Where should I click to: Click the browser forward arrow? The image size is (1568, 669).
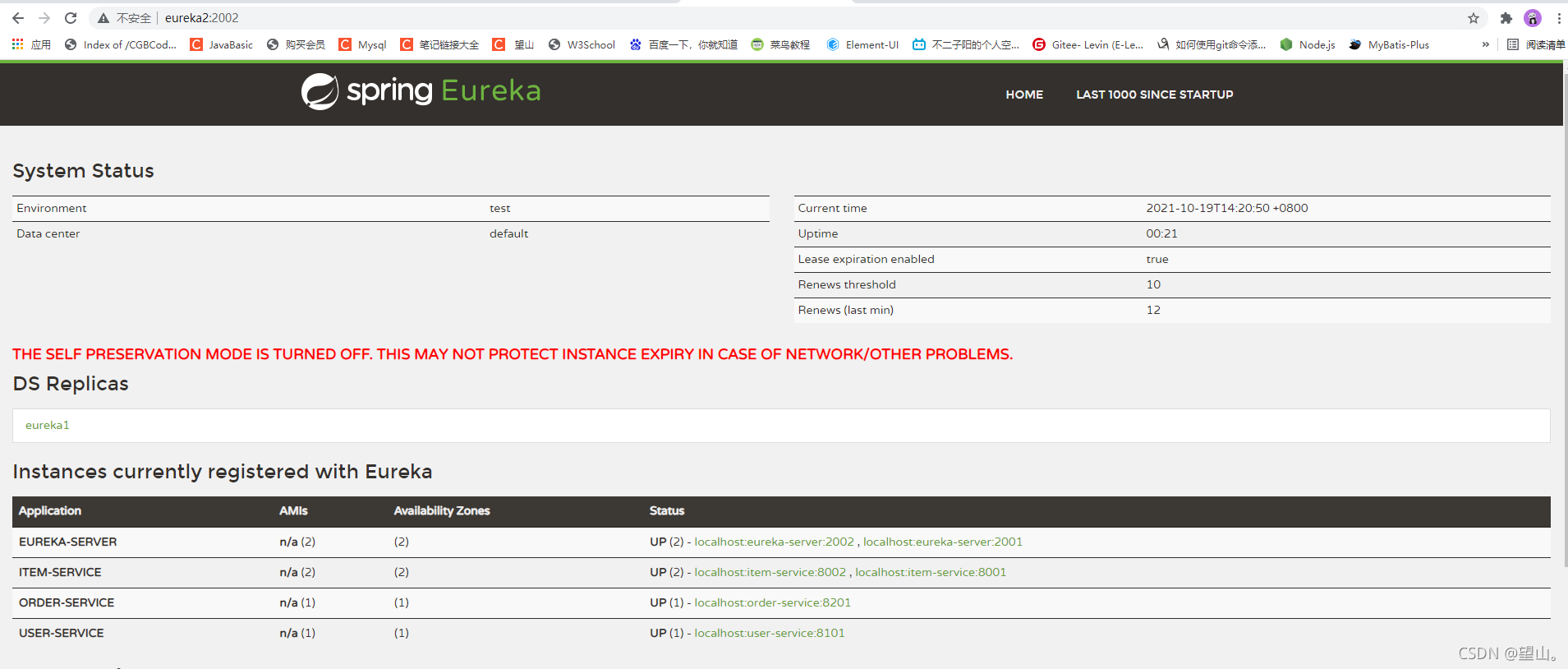[44, 18]
